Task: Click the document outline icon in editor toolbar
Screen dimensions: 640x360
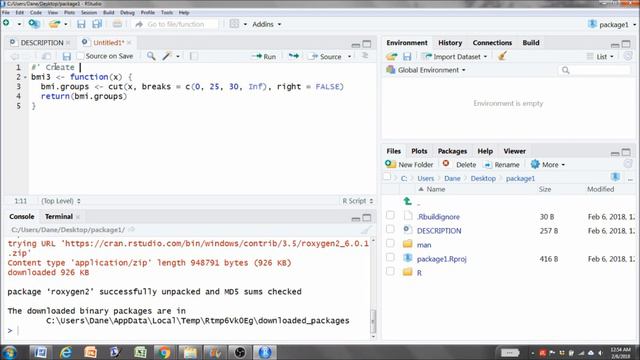Action: click(x=365, y=56)
